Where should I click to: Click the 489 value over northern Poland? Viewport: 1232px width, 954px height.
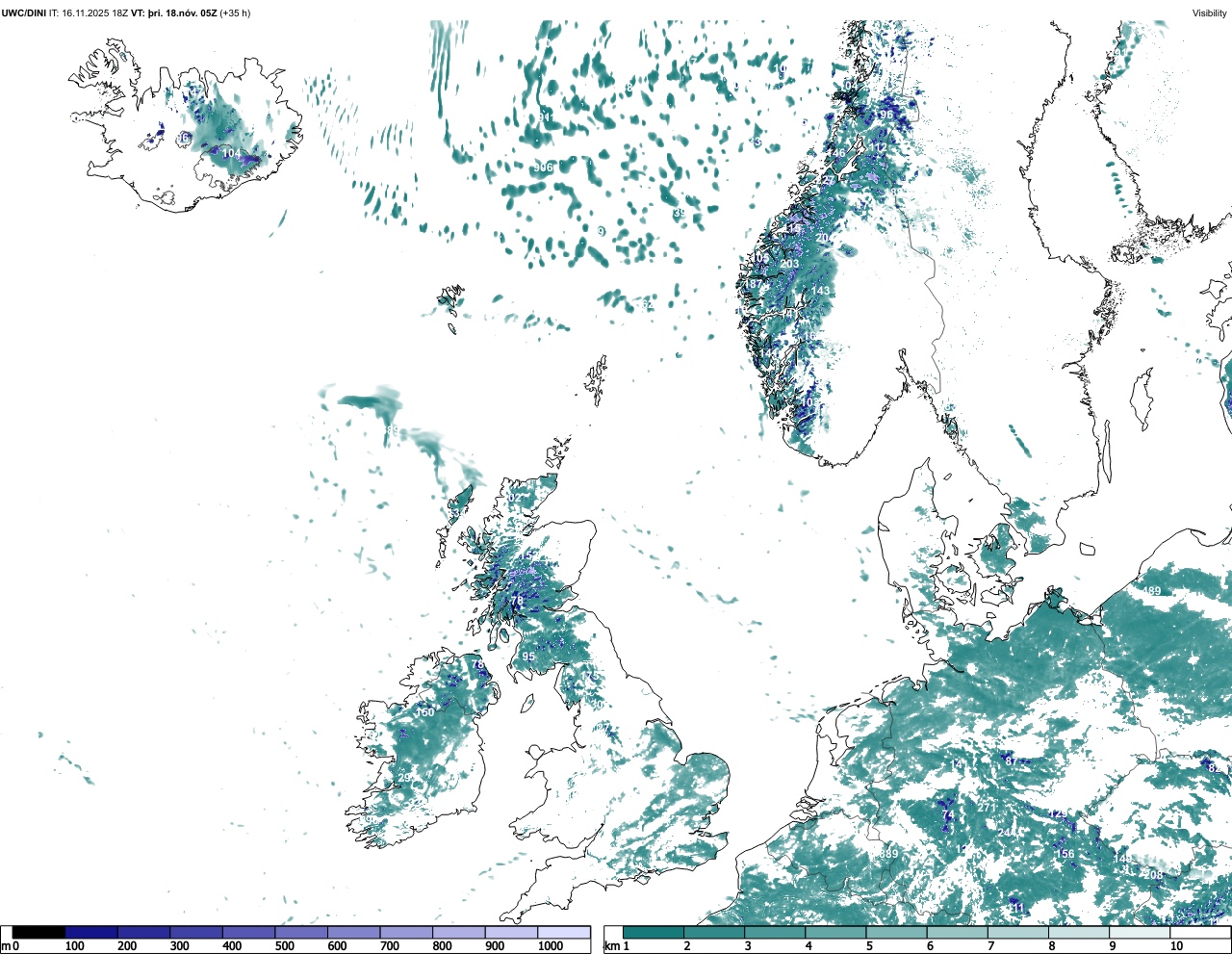coord(1151,591)
